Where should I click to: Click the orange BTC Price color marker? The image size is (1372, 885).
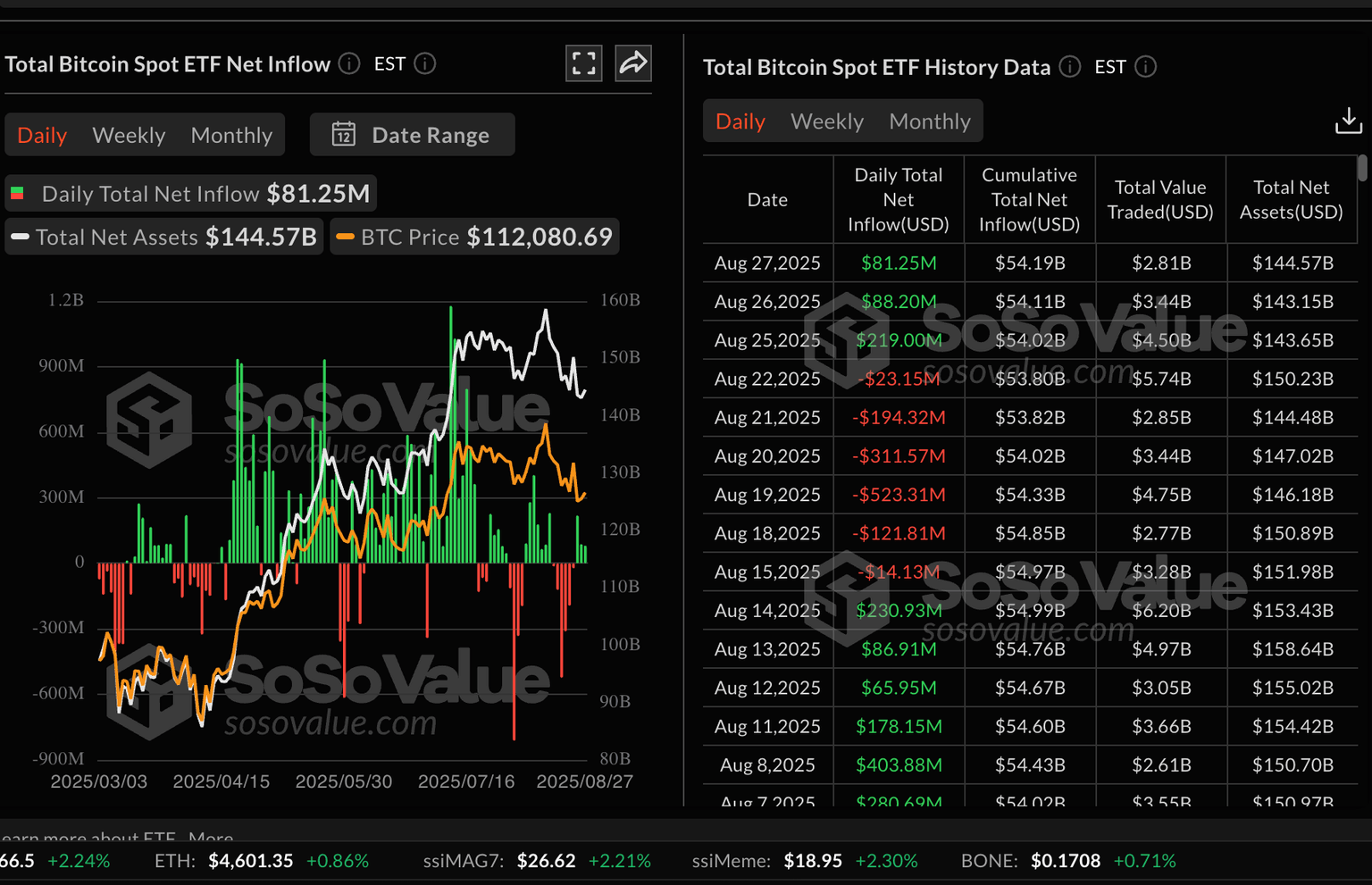coord(345,237)
